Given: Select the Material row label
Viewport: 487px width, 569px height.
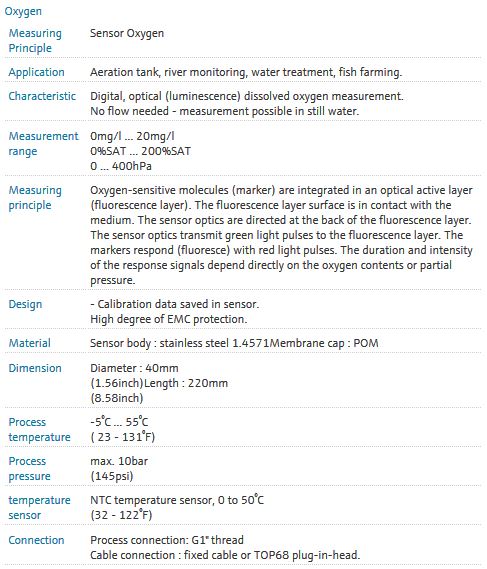Looking at the screenshot, I should [x=29, y=343].
